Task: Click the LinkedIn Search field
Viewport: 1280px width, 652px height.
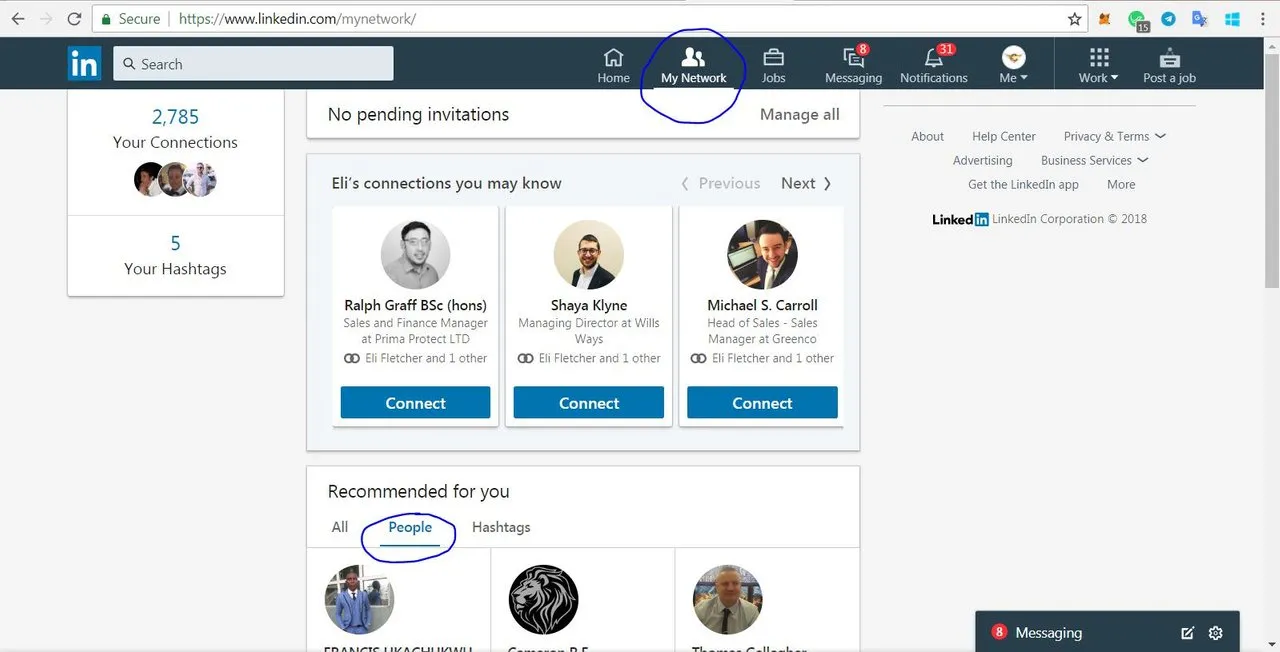Action: (x=253, y=64)
